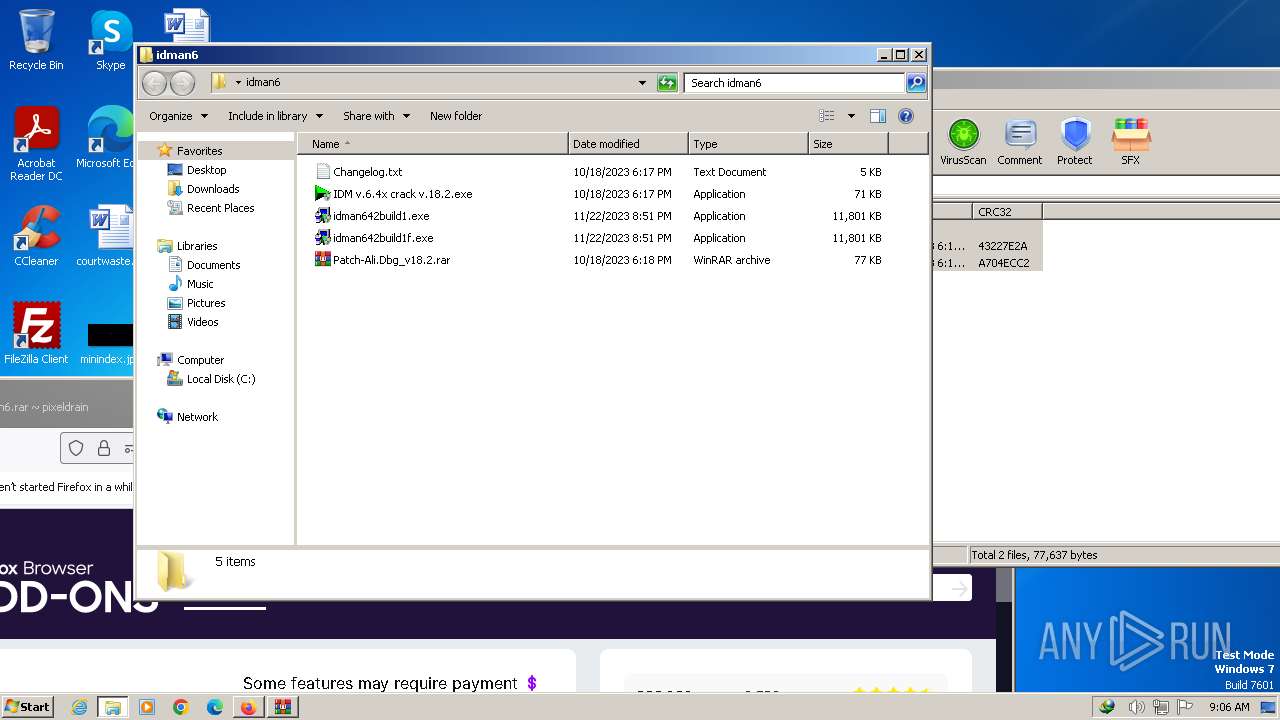1280x720 pixels.
Task: Open Acrobat Reader DC desktop shortcut
Action: pyautogui.click(x=36, y=145)
